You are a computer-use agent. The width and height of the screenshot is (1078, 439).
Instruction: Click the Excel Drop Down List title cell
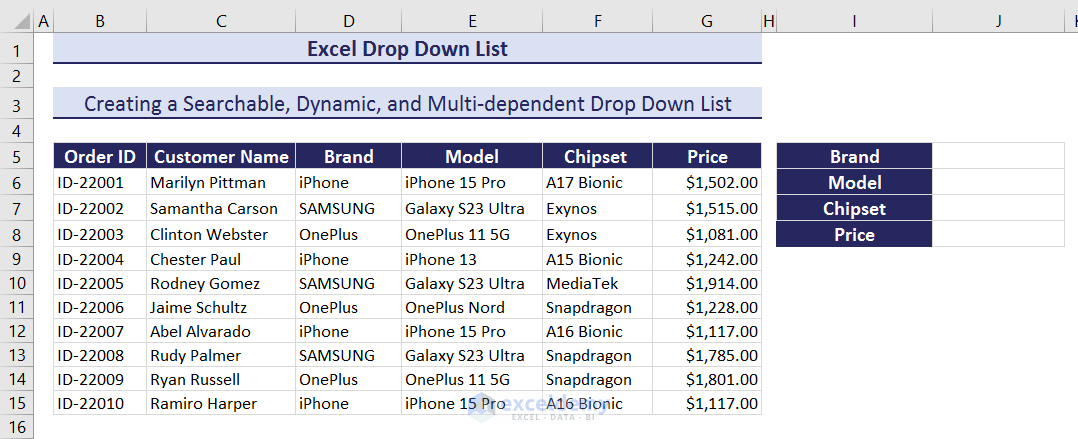(407, 49)
